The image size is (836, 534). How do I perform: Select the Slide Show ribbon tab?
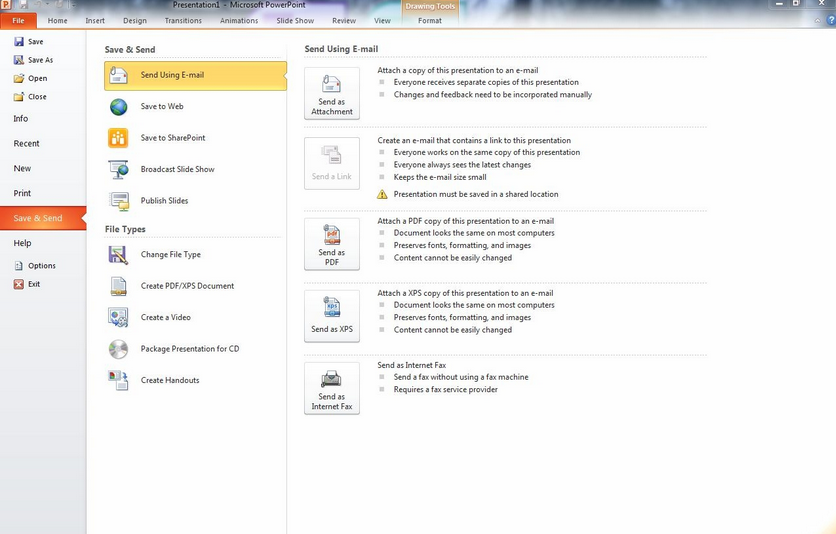[x=295, y=21]
